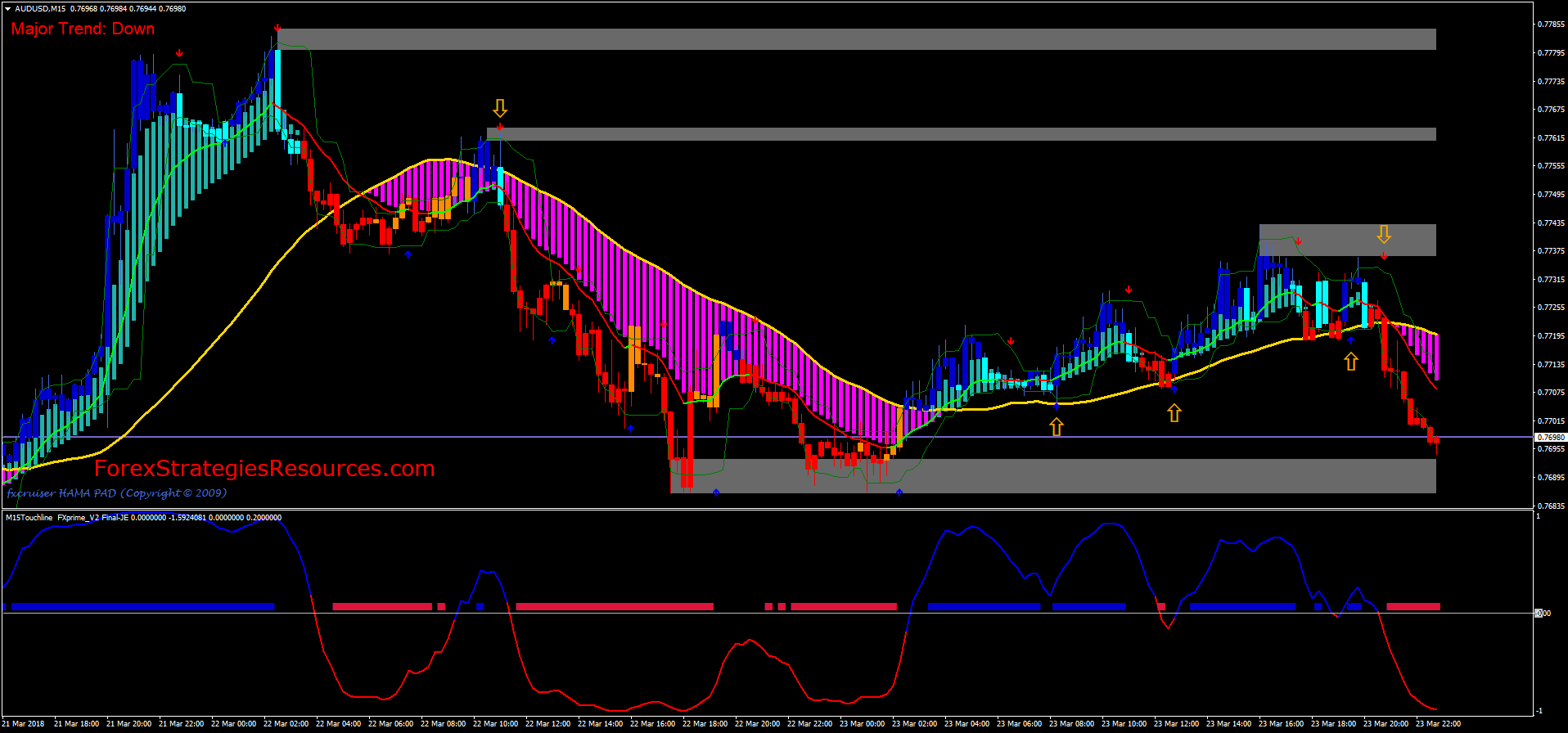
Task: Click the orange down arrow inside the small gray zone
Action: tap(1384, 235)
